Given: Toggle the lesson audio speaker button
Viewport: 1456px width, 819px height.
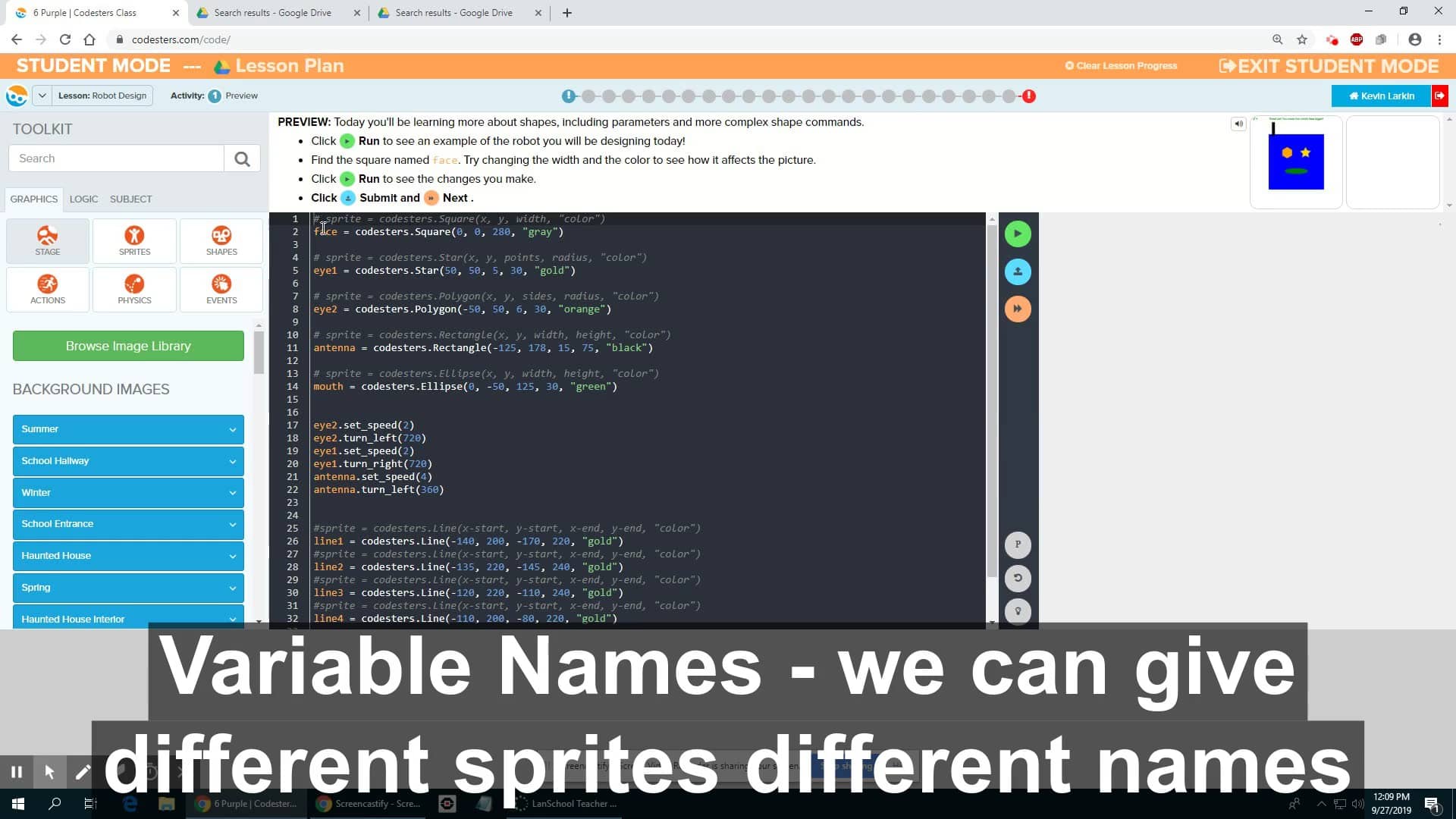Looking at the screenshot, I should 1238,124.
